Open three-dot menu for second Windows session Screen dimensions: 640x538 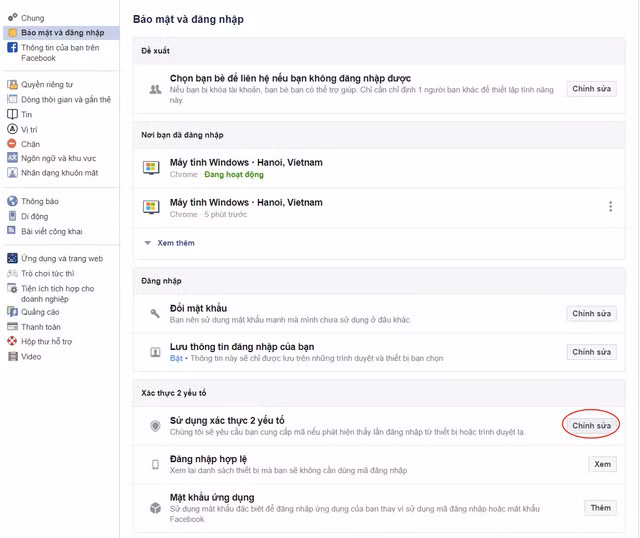pos(610,207)
